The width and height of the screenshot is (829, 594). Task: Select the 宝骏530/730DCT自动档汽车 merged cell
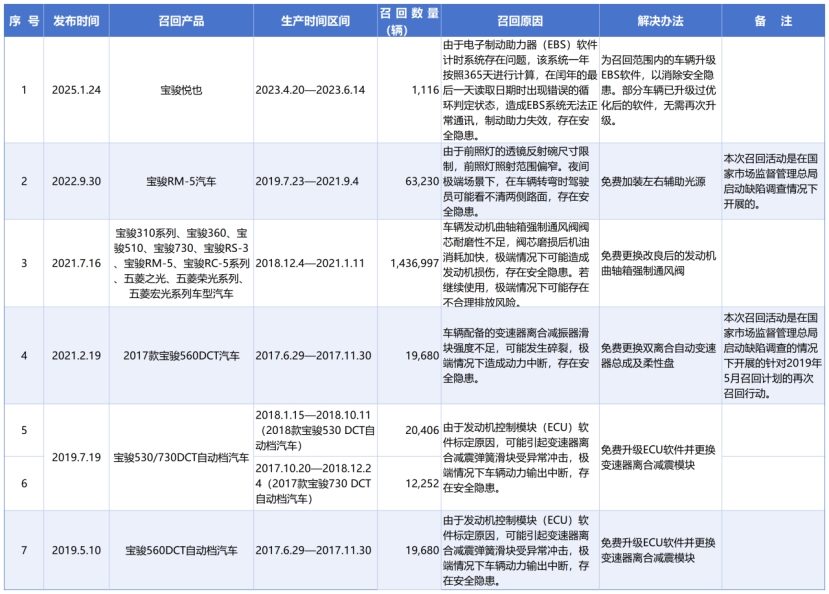coord(180,457)
